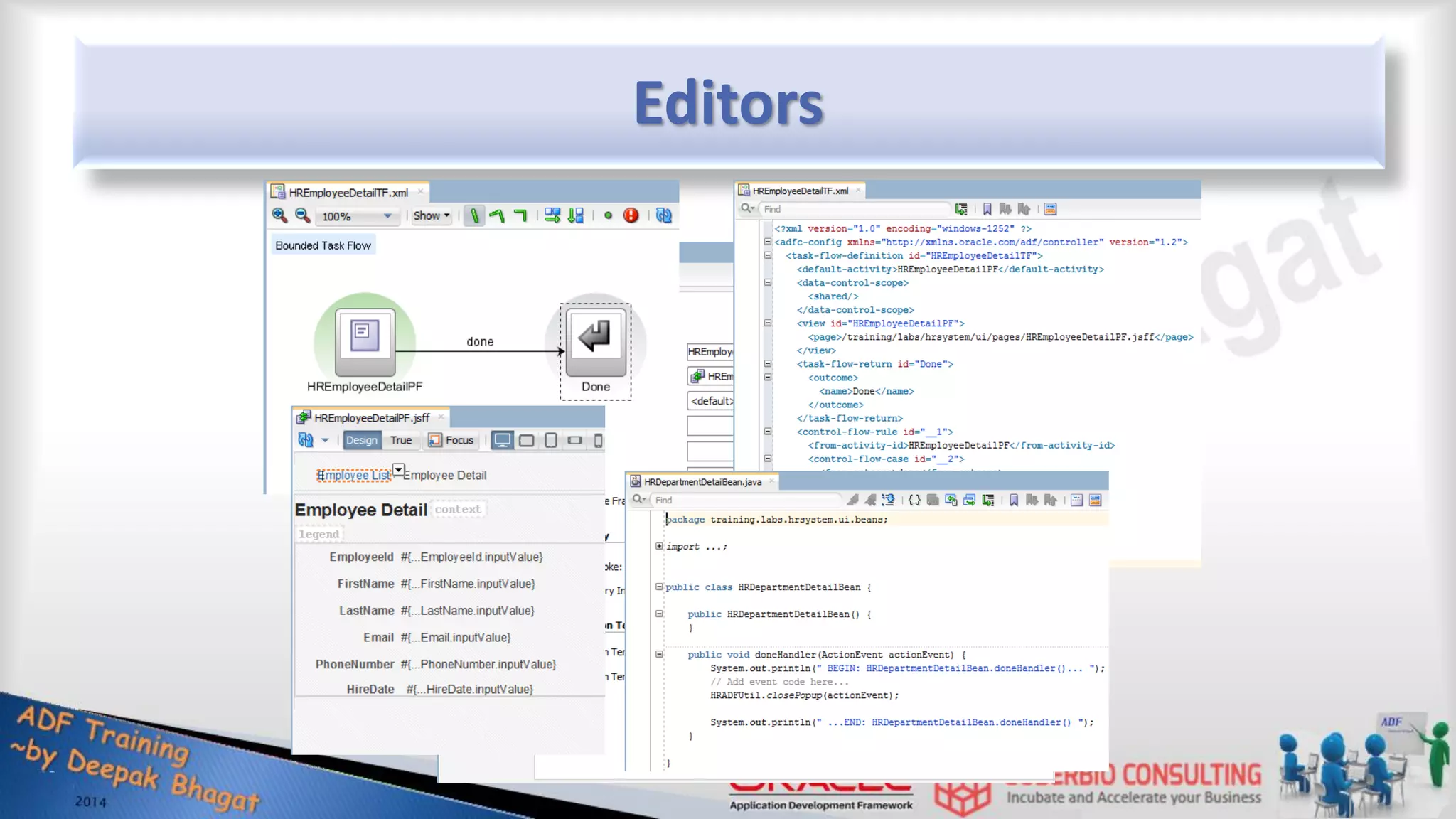
Task: Open the Show dropdown menu
Action: point(432,215)
